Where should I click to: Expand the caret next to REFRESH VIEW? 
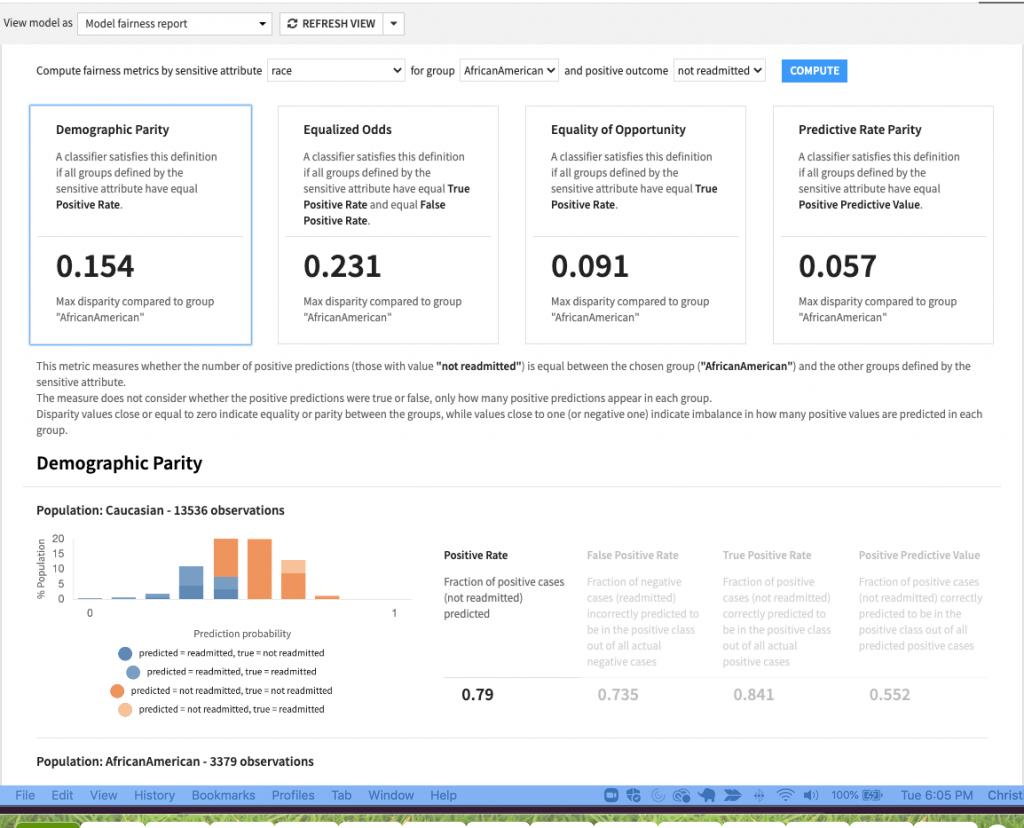[391, 23]
